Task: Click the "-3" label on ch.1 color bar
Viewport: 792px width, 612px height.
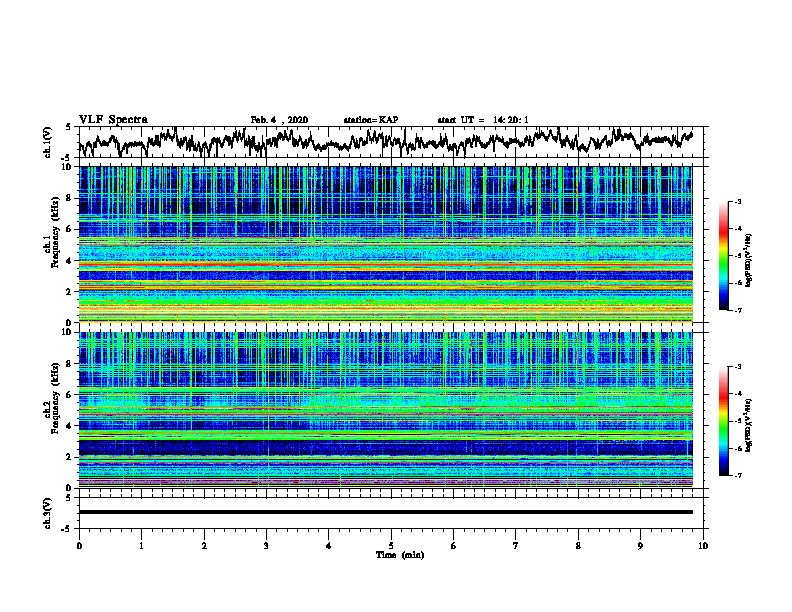Action: point(738,202)
